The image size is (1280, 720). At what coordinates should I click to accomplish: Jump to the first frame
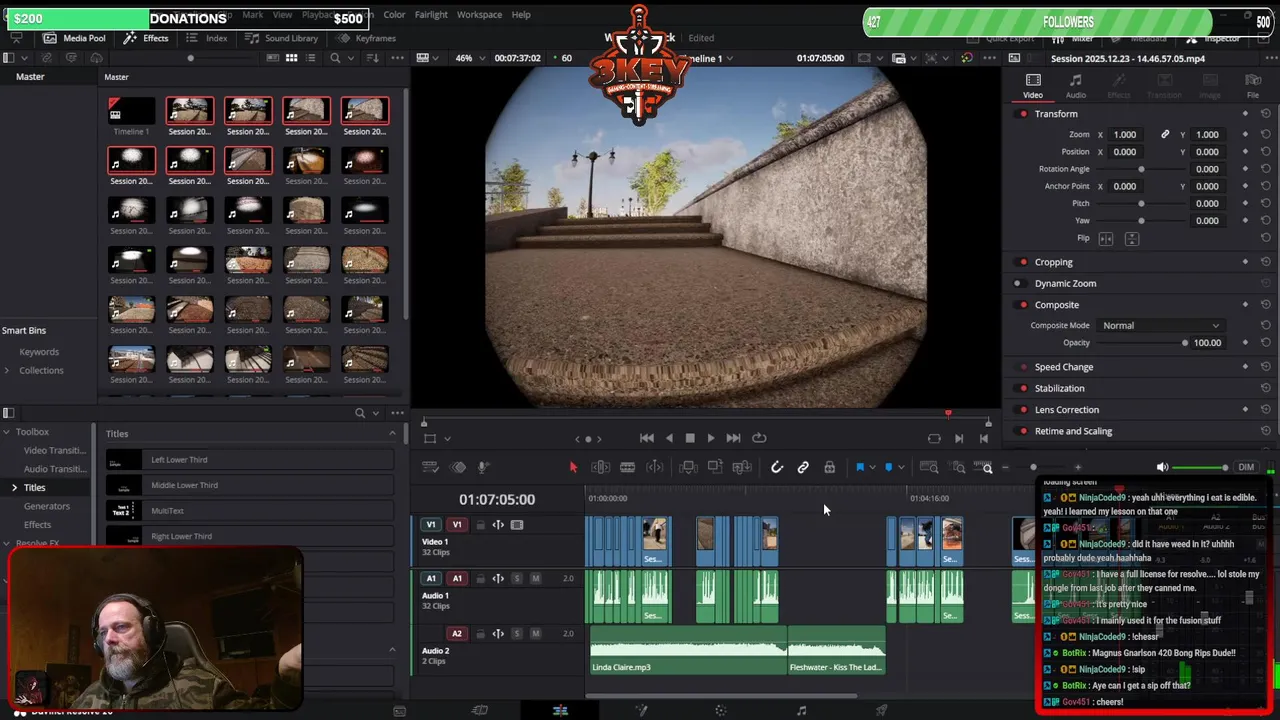click(647, 438)
